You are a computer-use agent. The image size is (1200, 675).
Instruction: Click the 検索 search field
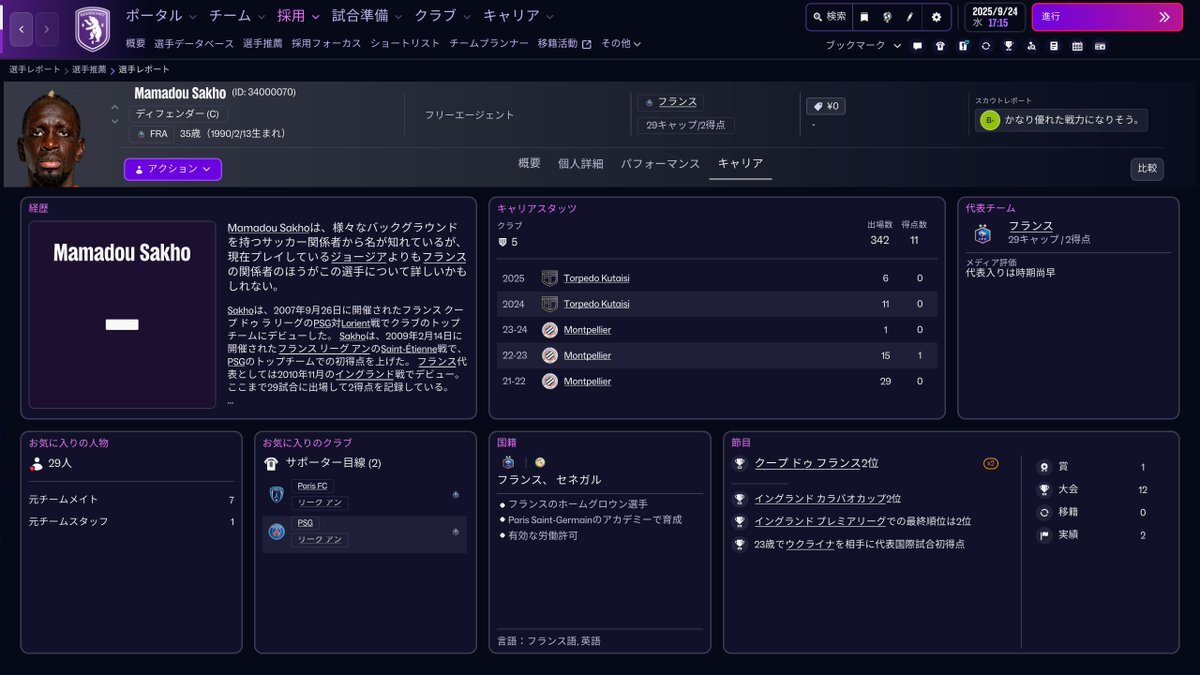[x=830, y=17]
